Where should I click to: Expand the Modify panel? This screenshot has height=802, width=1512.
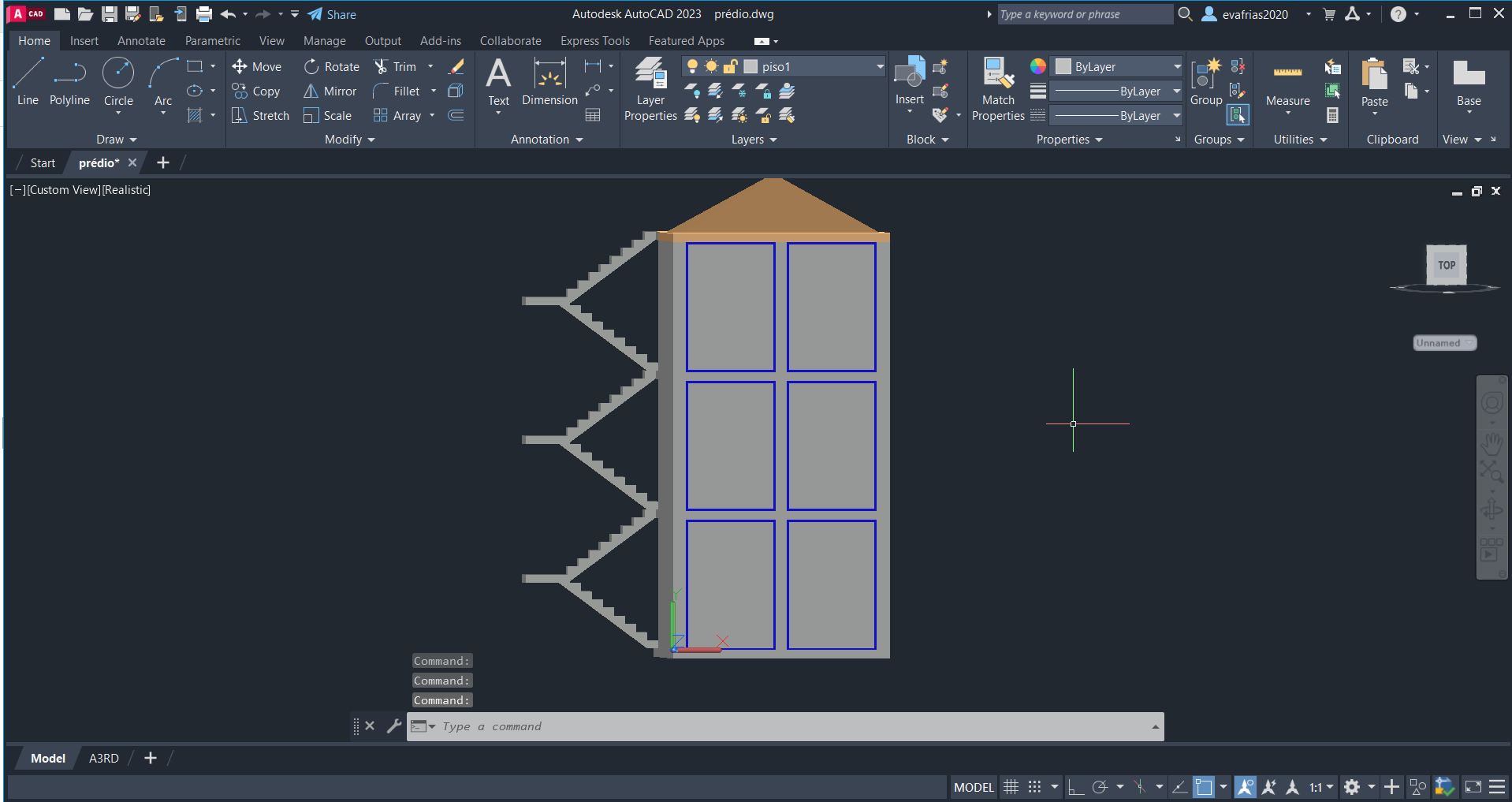(350, 140)
